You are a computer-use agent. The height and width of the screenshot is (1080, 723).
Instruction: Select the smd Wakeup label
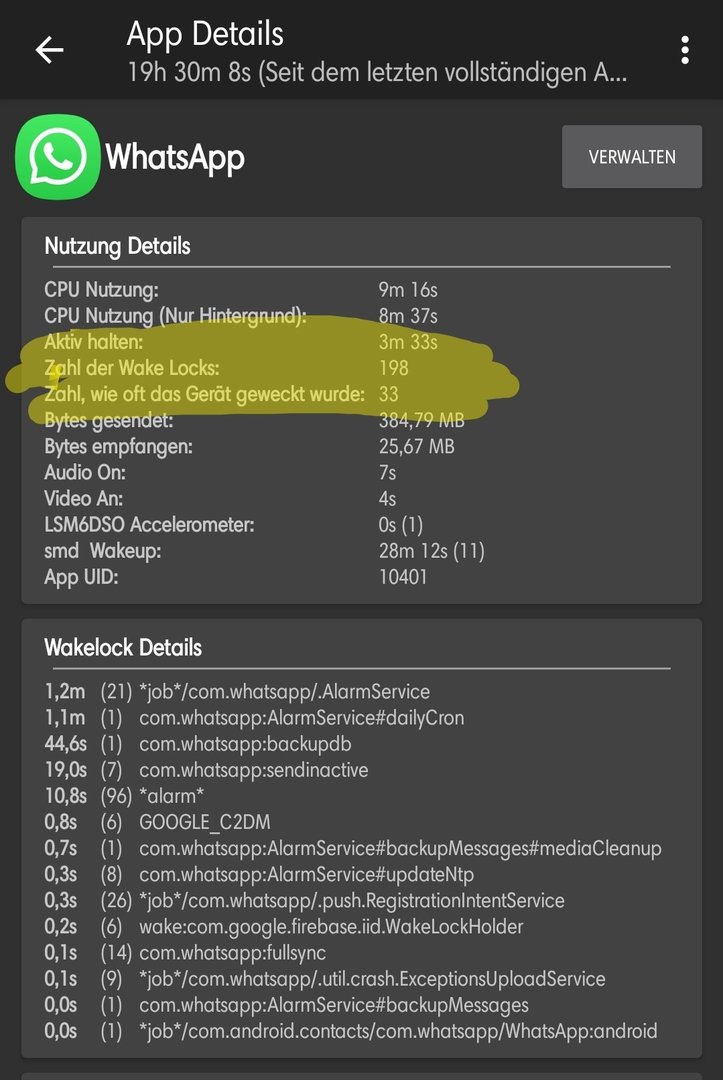[x=103, y=551]
